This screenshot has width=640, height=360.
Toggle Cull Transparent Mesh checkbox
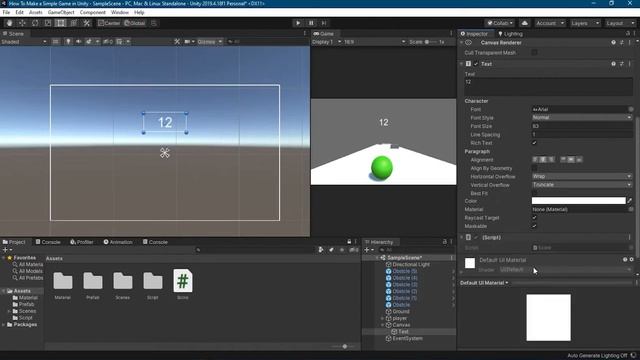pos(534,53)
